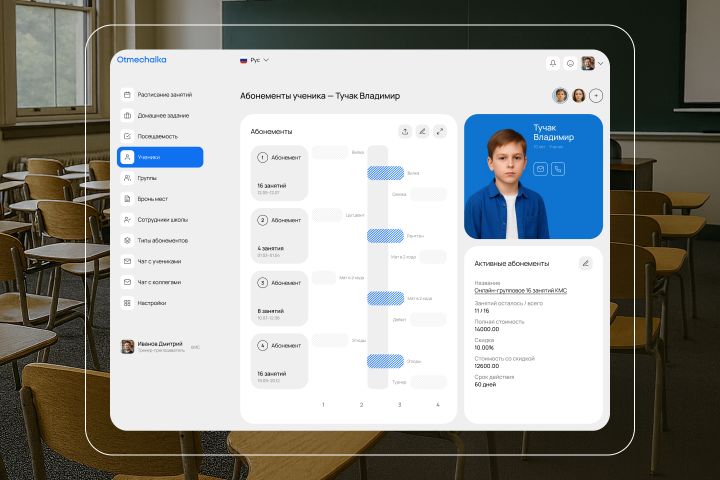Click the Посещаемость checkmark icon
The height and width of the screenshot is (480, 720).
(127, 136)
